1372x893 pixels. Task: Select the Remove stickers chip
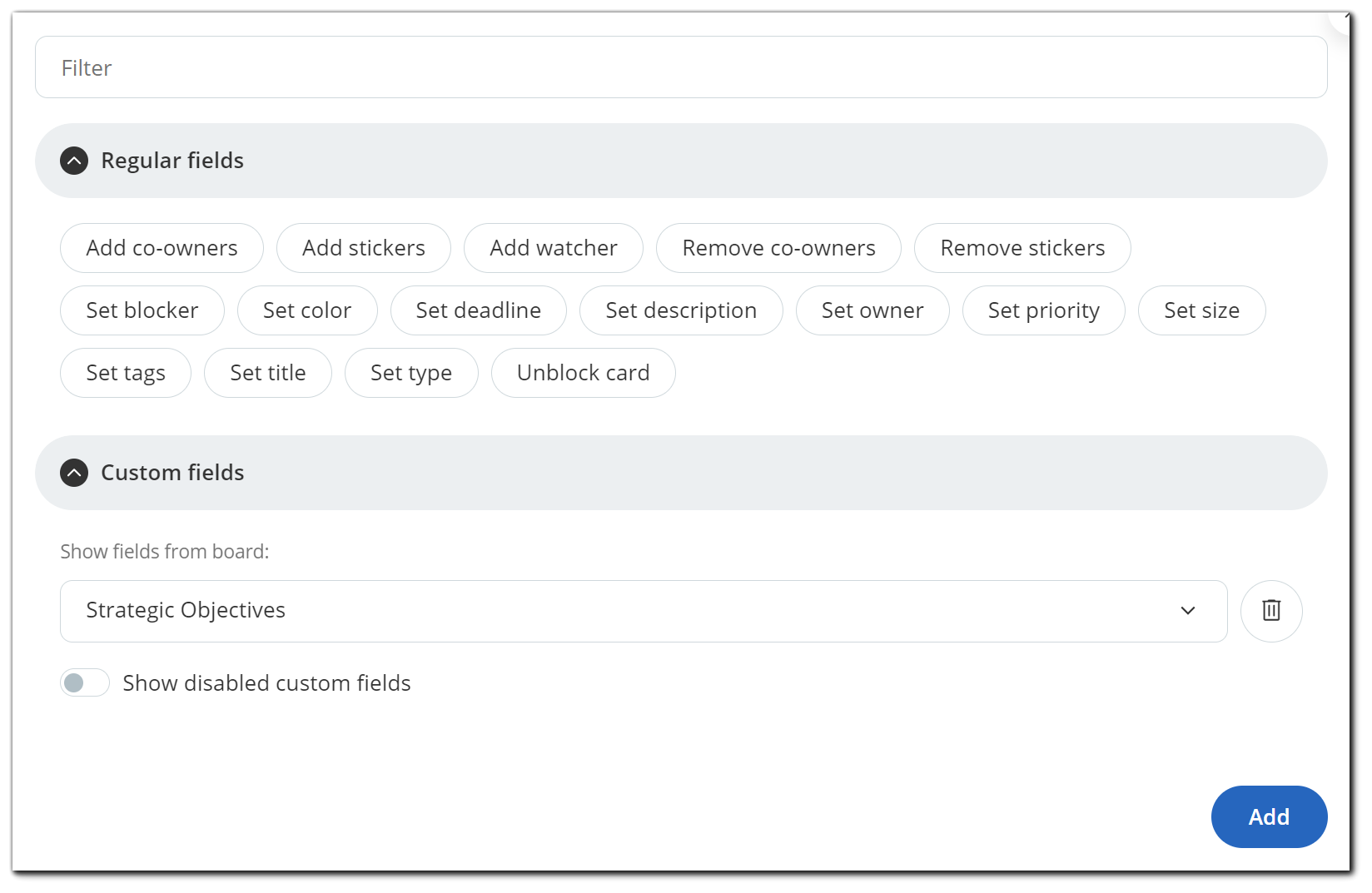click(1022, 248)
